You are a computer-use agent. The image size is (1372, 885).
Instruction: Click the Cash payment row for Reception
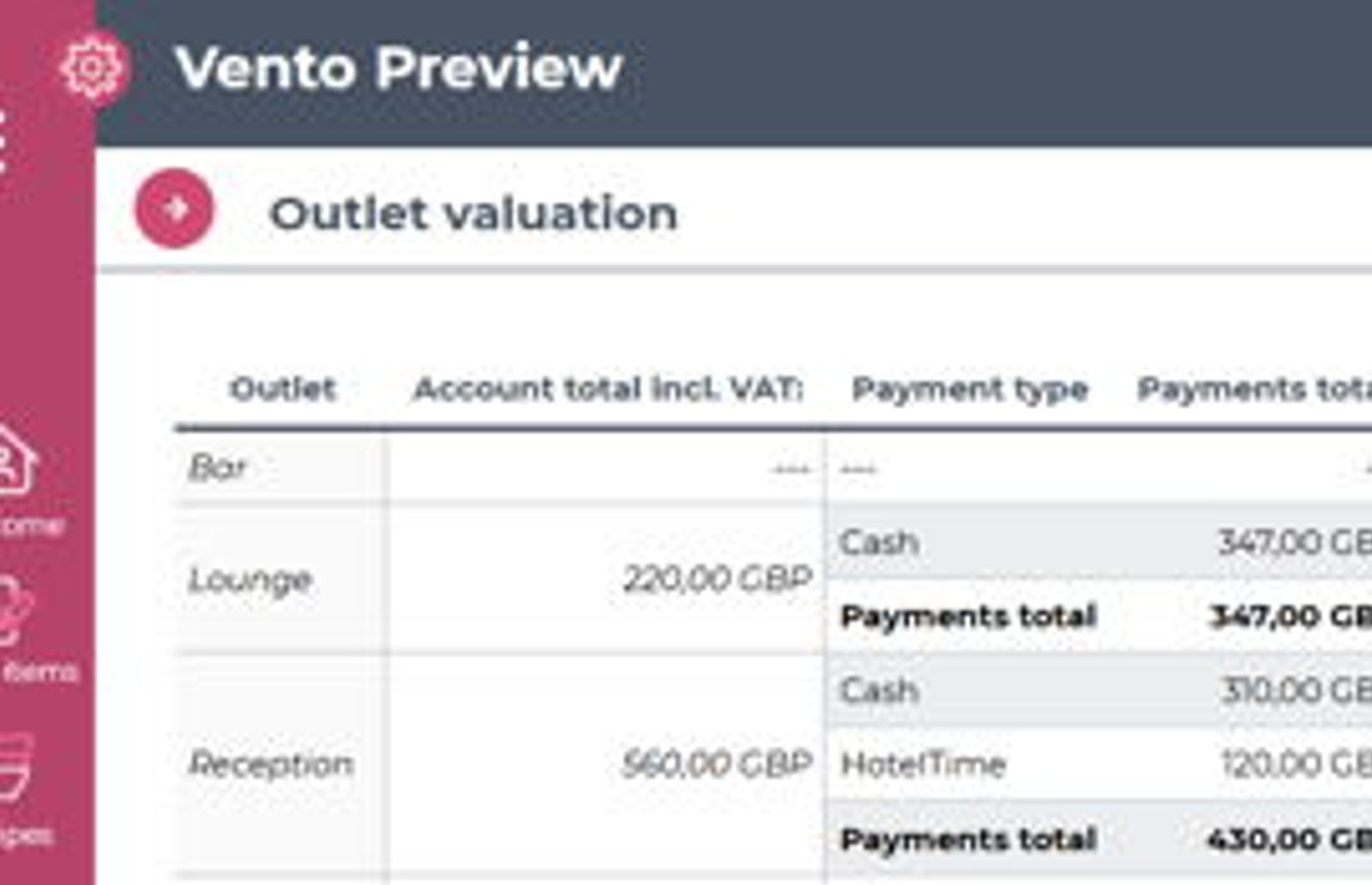[x=1099, y=690]
